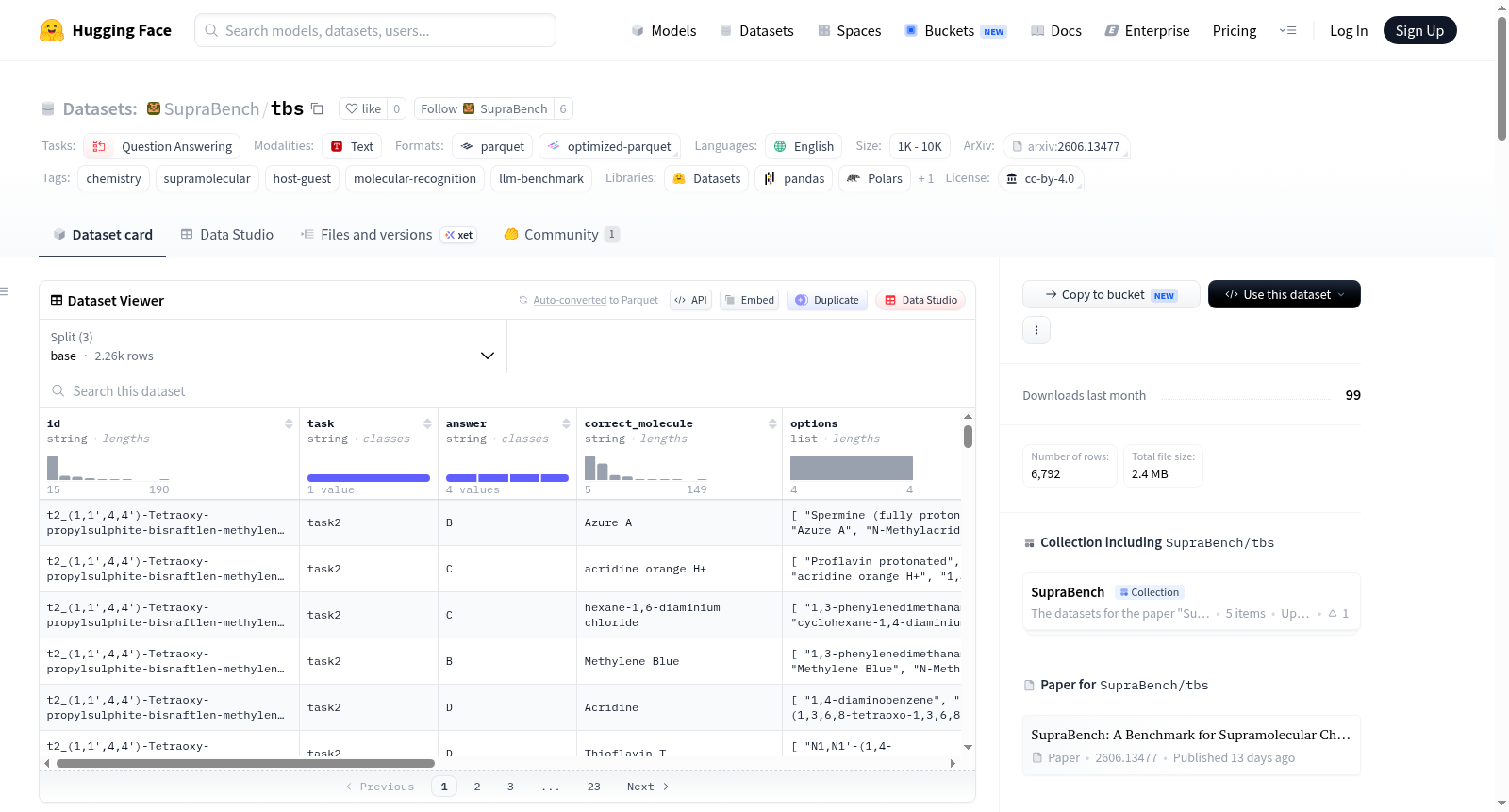This screenshot has height=812, width=1509.
Task: Click the host-guest tag
Action: [302, 178]
